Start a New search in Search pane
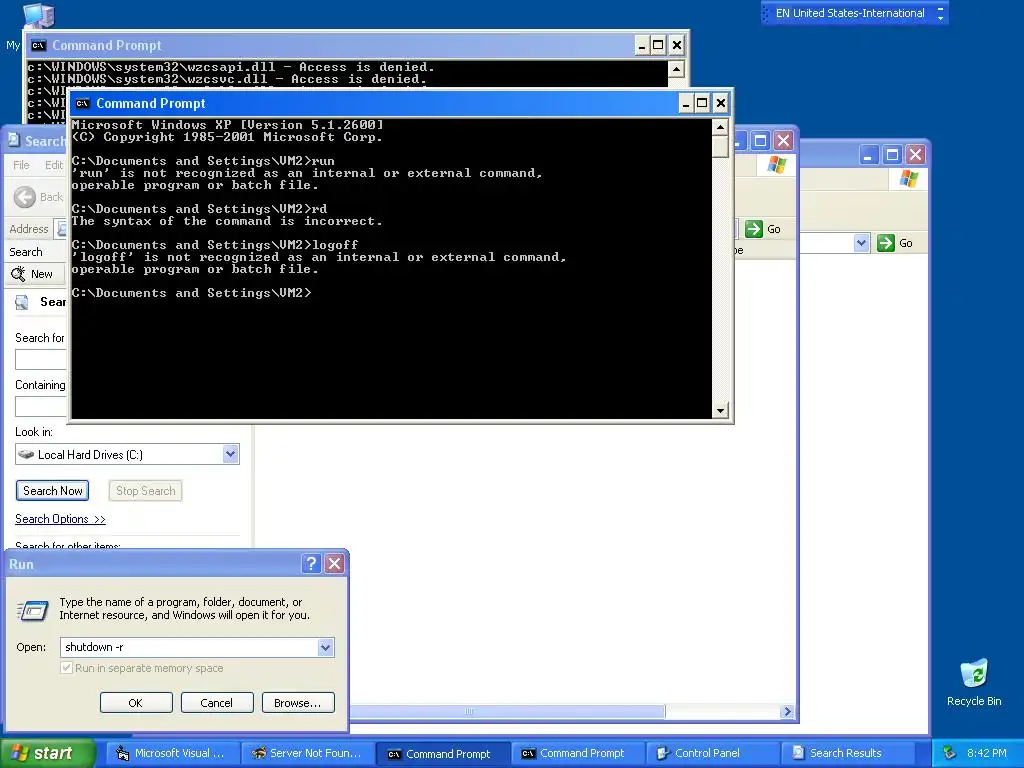Viewport: 1024px width, 768px height. coord(31,274)
